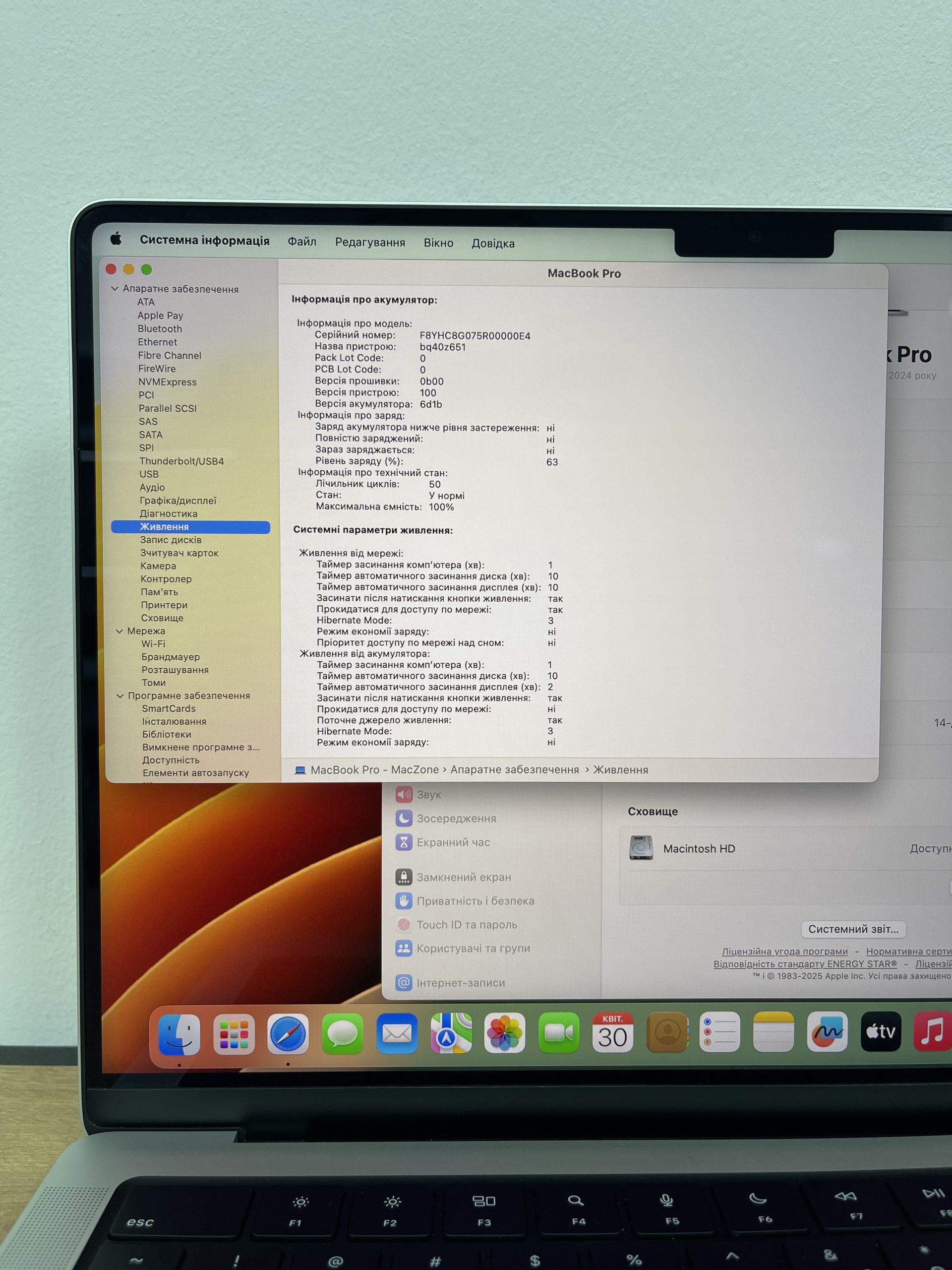Select Брандмауер under Мережа
The height and width of the screenshot is (1270, 952).
171,657
